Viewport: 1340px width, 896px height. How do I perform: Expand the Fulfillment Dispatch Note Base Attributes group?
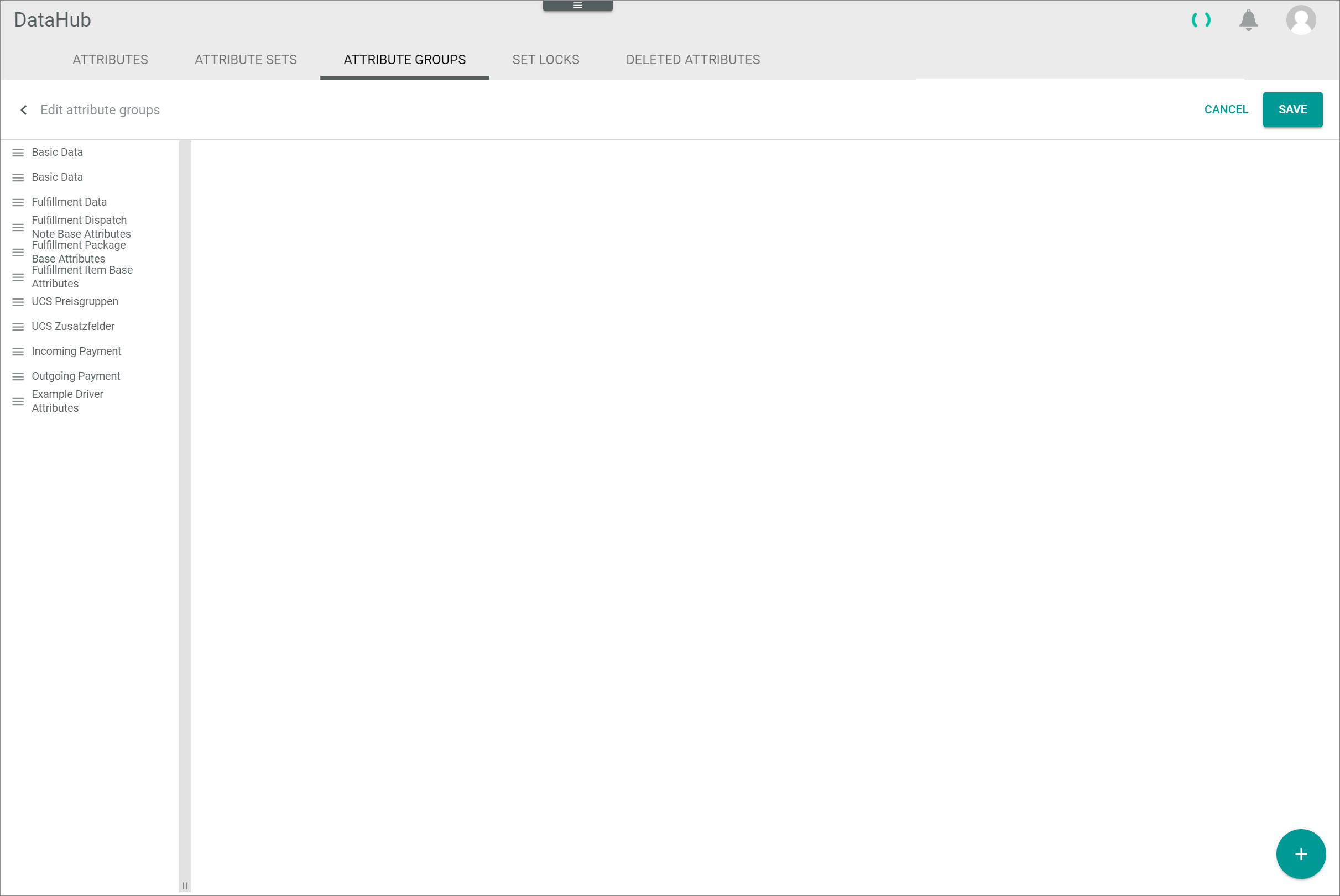point(81,227)
